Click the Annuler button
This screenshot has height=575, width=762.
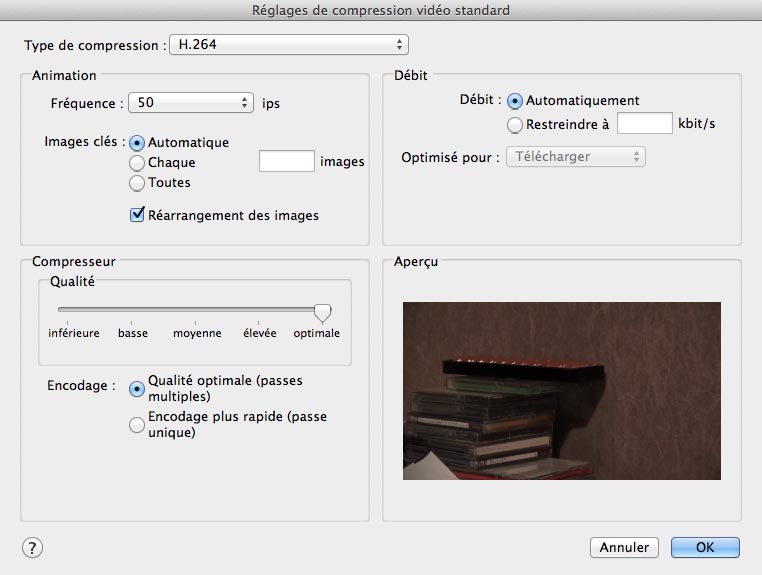tap(624, 547)
